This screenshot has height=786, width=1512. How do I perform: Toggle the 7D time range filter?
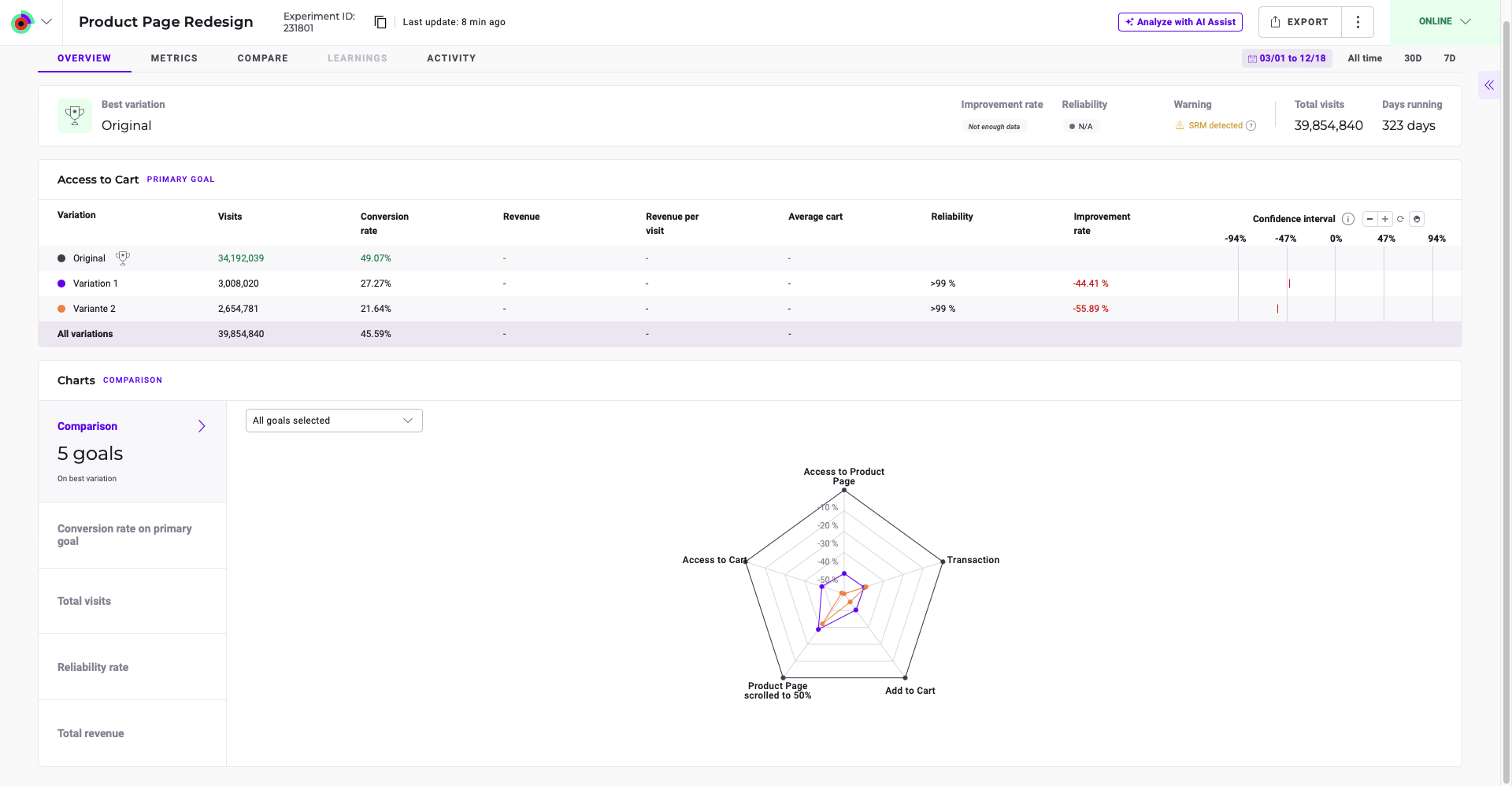pyautogui.click(x=1449, y=58)
